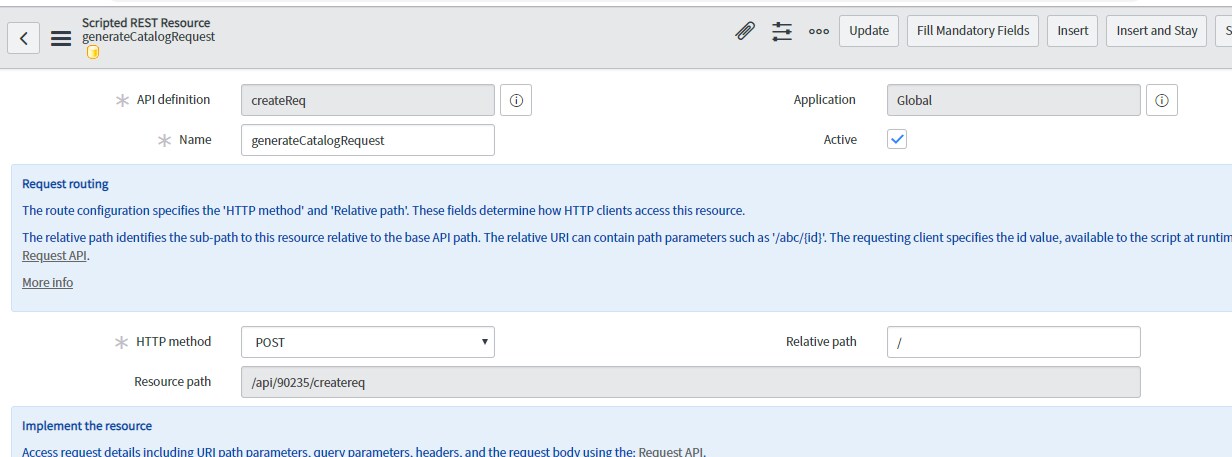The height and width of the screenshot is (457, 1232).
Task: Click the Resource path field
Action: [691, 382]
